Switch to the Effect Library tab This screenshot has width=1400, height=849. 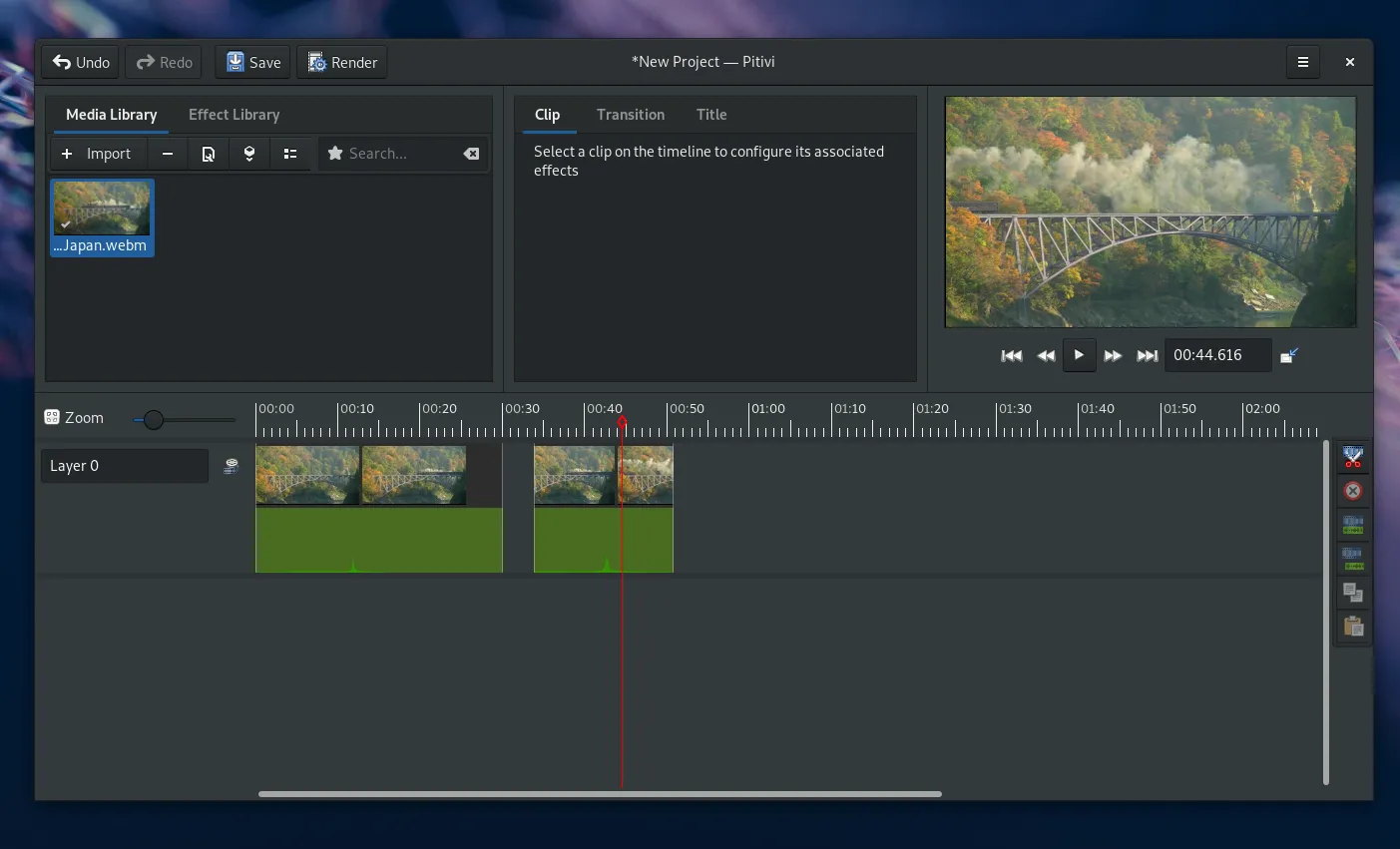pyautogui.click(x=233, y=115)
